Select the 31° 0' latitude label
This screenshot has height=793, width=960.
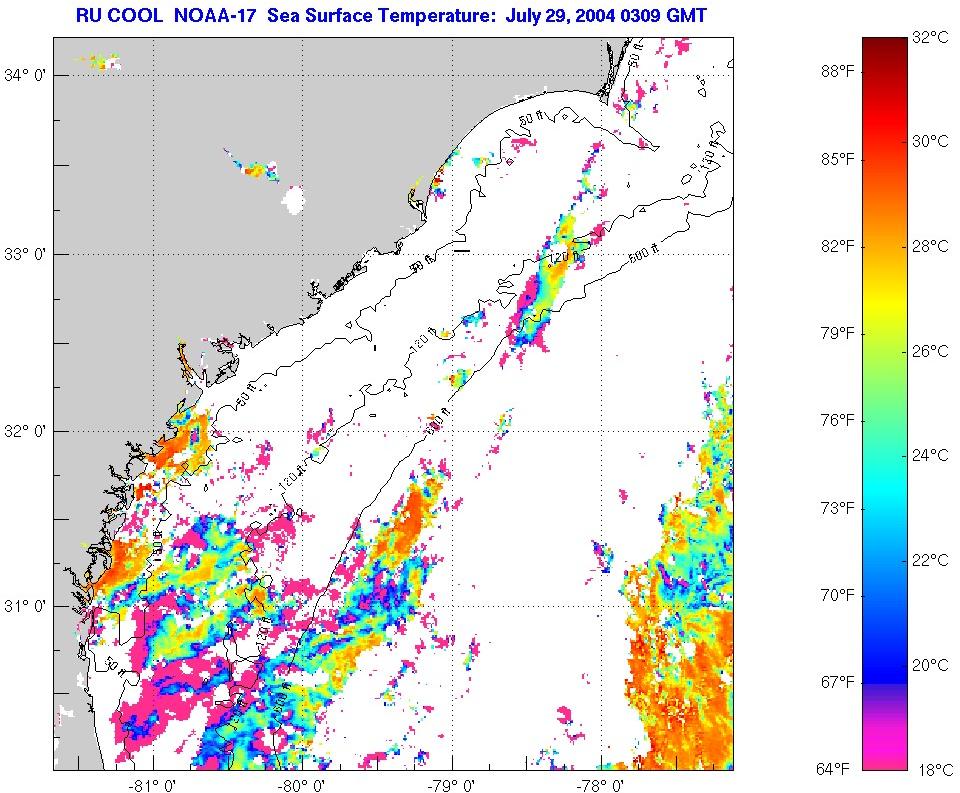[25, 606]
